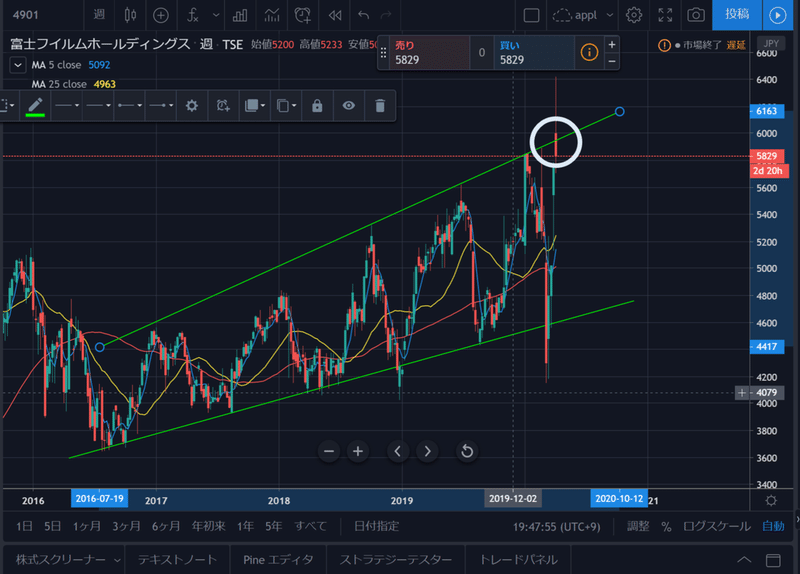
Task: Open the right line-end arrow dropdown
Action: [x=161, y=106]
